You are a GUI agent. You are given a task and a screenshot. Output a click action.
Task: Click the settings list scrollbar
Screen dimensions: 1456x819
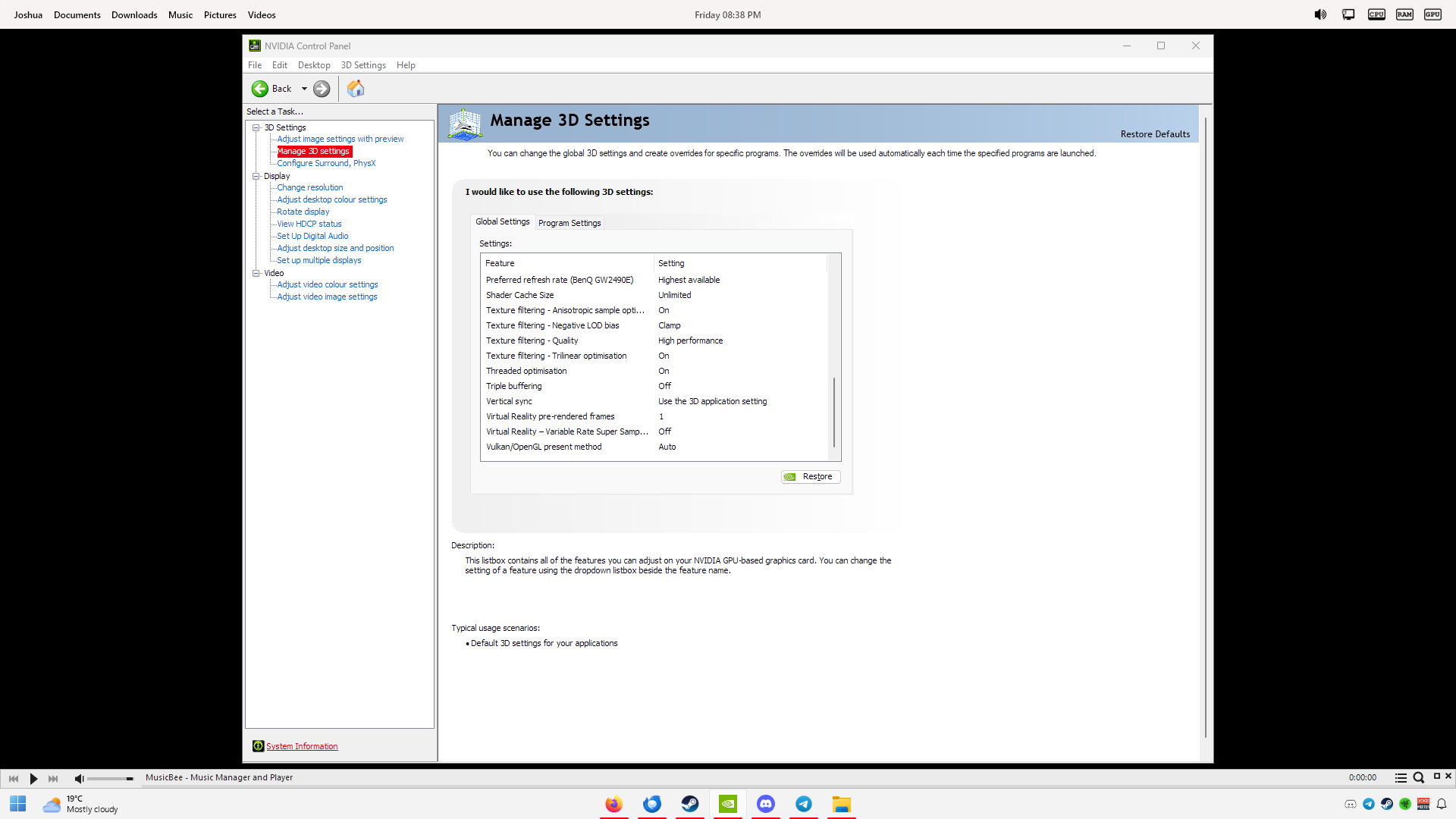point(834,412)
